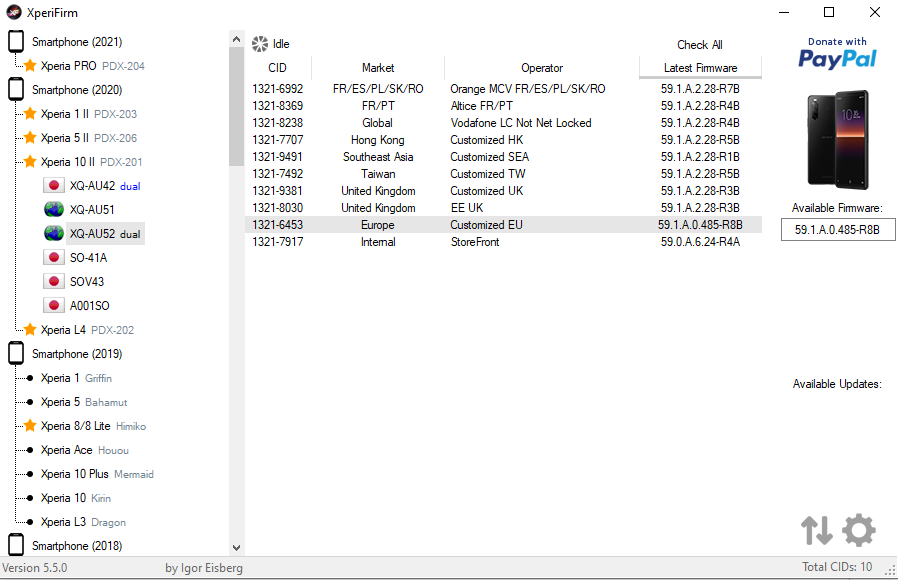Click the Japan flag icon for SO-41A

click(54, 258)
